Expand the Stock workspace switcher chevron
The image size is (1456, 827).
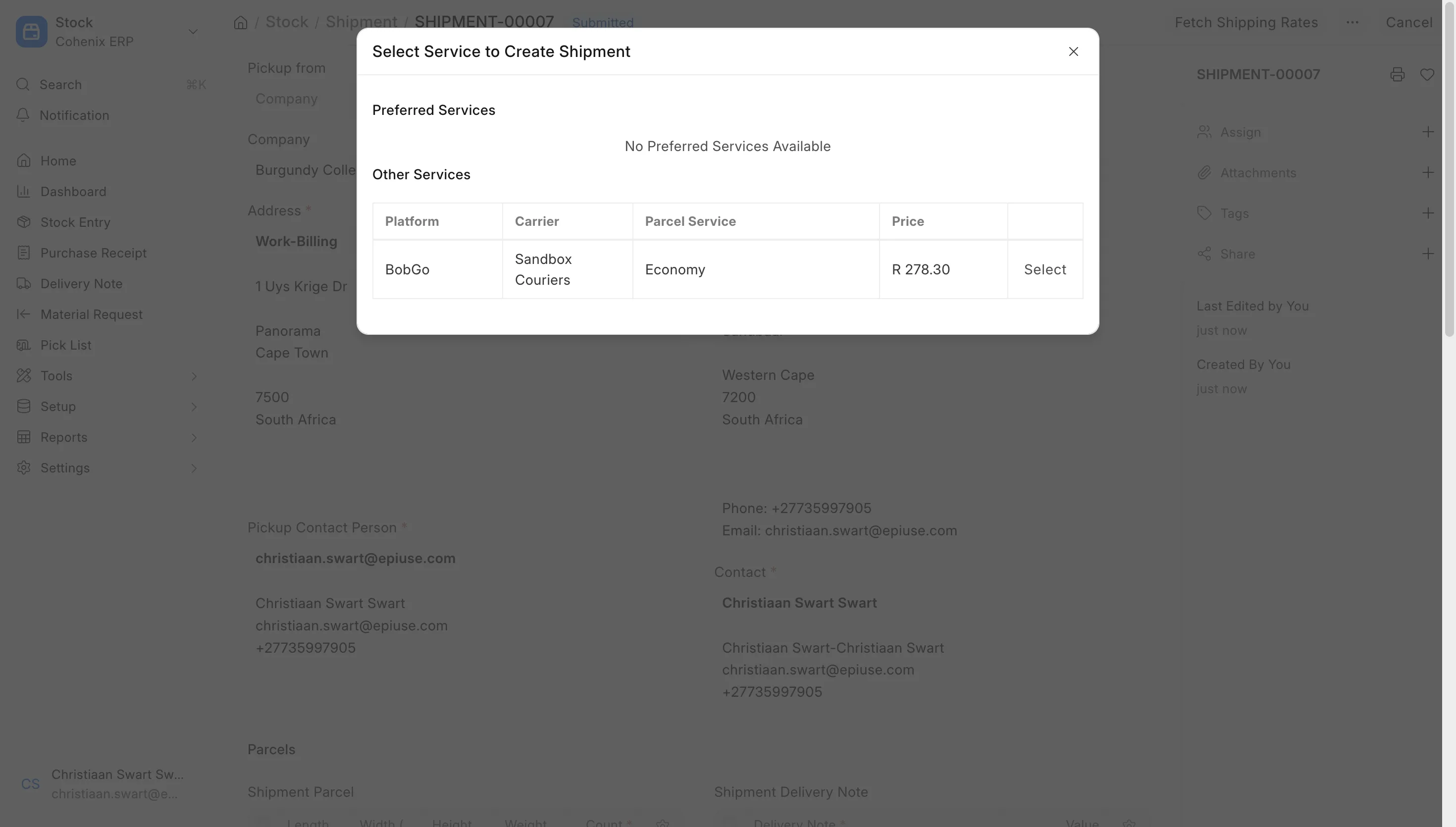click(x=193, y=31)
